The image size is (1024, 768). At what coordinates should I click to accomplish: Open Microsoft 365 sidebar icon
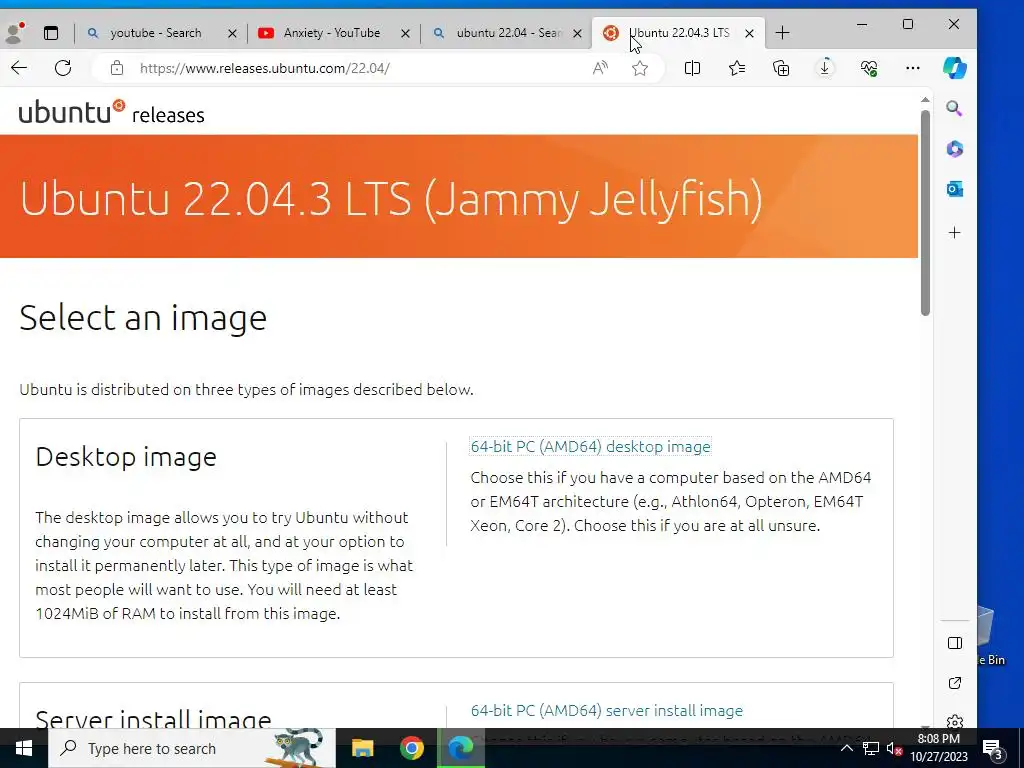[955, 149]
